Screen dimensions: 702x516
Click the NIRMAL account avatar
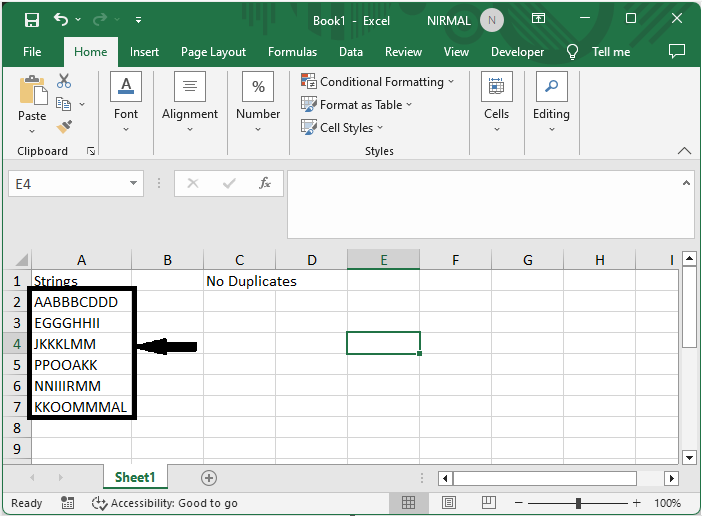click(492, 21)
